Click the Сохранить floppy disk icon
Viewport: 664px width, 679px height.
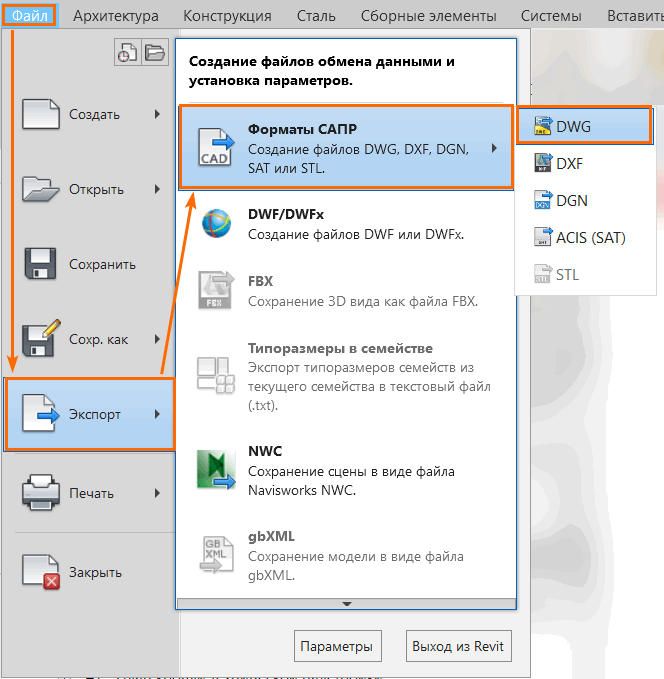40,263
